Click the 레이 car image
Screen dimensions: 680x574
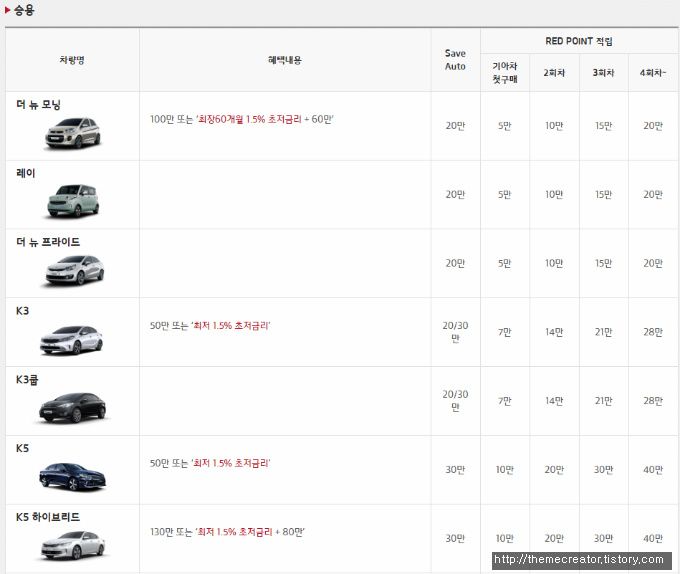point(73,201)
